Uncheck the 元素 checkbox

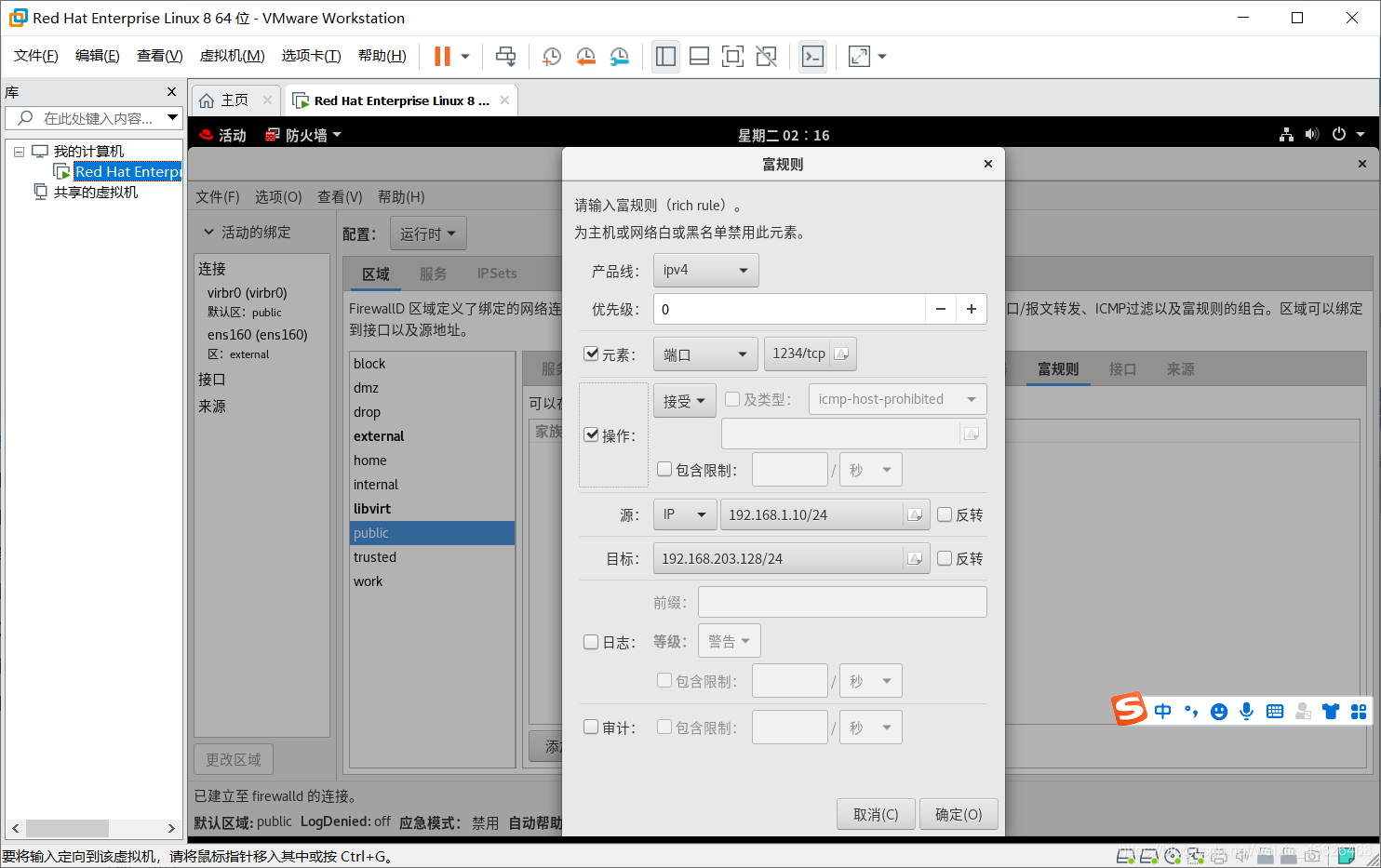pyautogui.click(x=591, y=354)
